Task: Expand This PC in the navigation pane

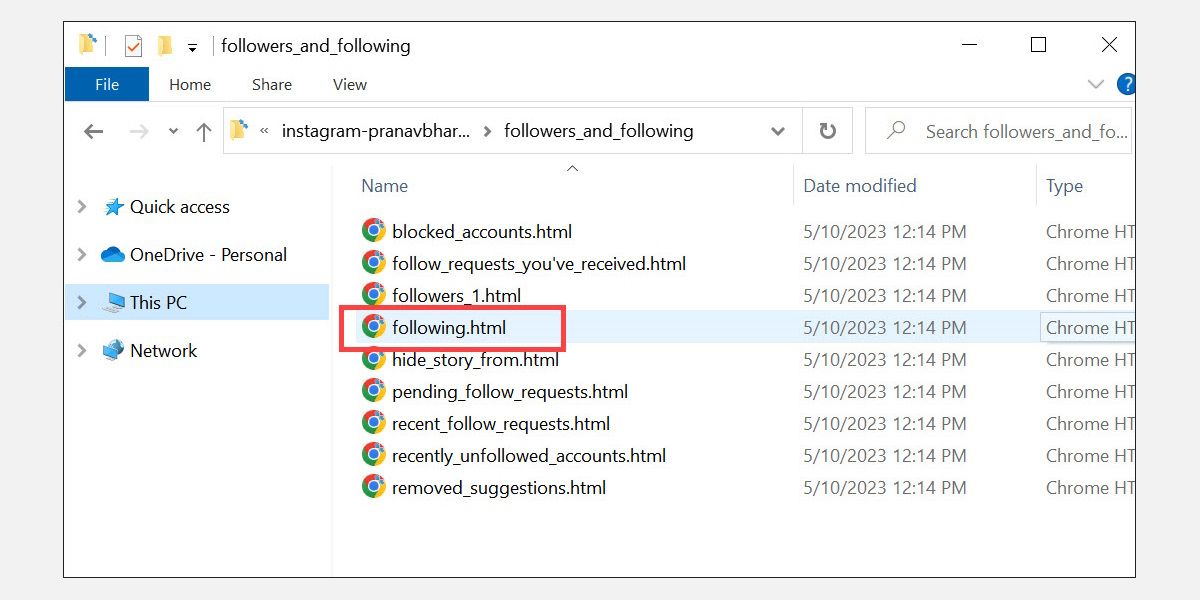Action: click(82, 301)
